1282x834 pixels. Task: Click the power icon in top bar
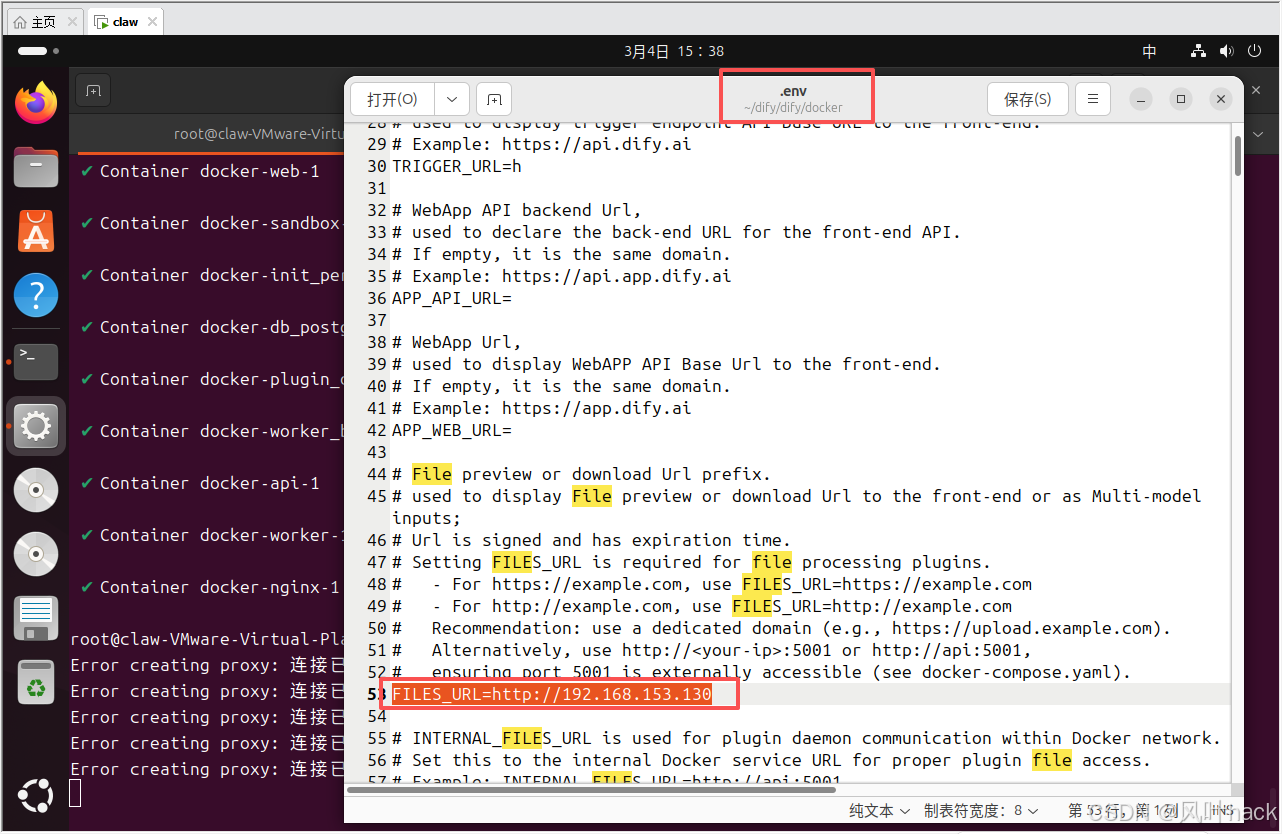(x=1255, y=51)
